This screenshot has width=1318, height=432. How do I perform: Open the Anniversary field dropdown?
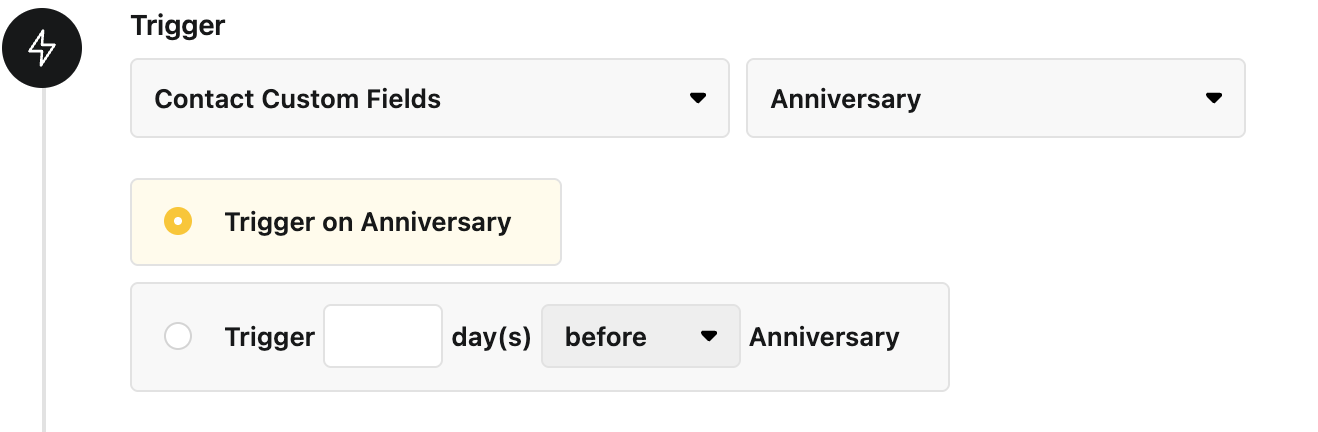(996, 98)
